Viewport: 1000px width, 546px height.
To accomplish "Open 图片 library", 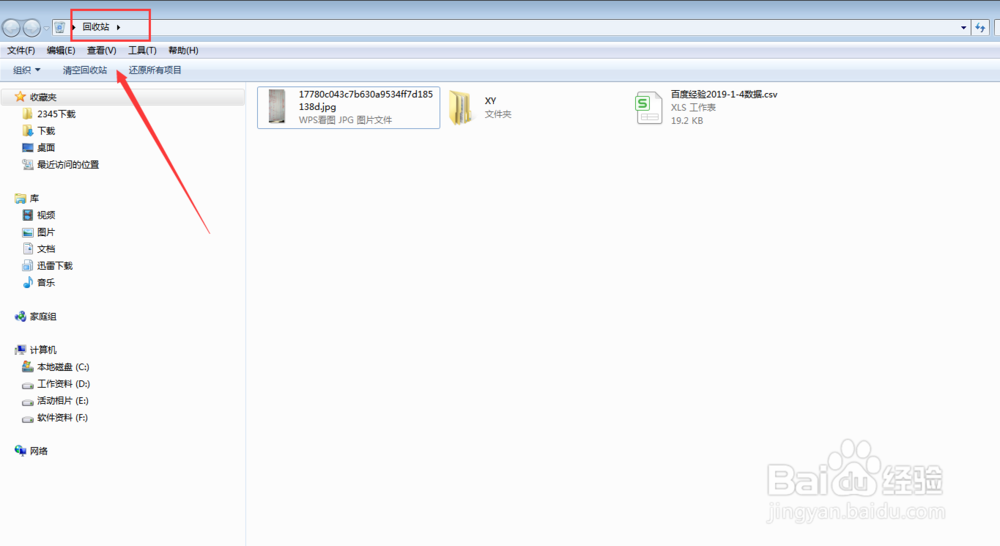I will click(46, 232).
